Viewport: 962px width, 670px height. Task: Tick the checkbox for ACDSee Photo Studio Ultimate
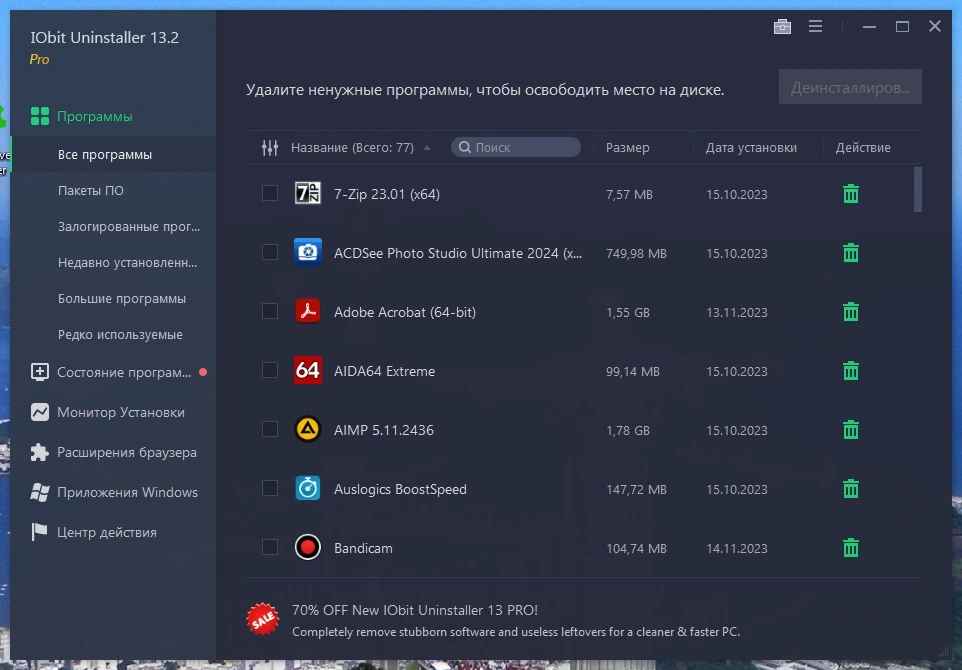click(x=270, y=252)
